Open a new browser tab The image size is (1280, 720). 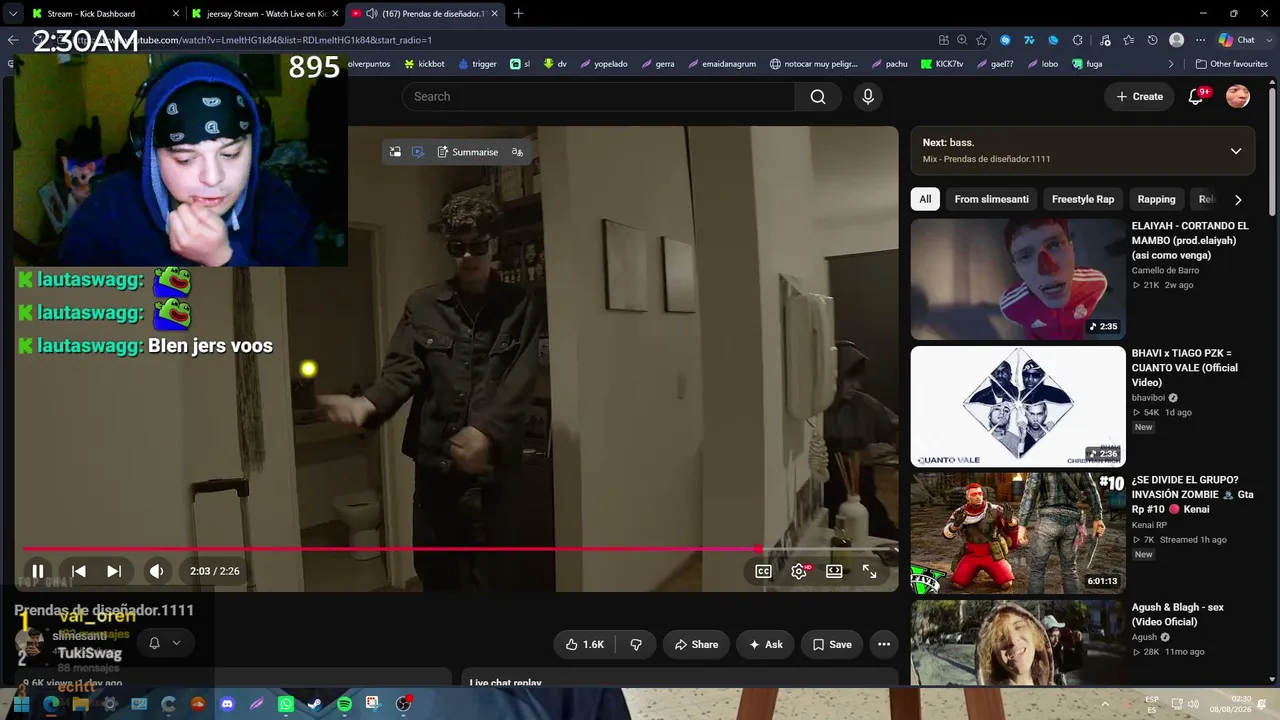(x=518, y=13)
